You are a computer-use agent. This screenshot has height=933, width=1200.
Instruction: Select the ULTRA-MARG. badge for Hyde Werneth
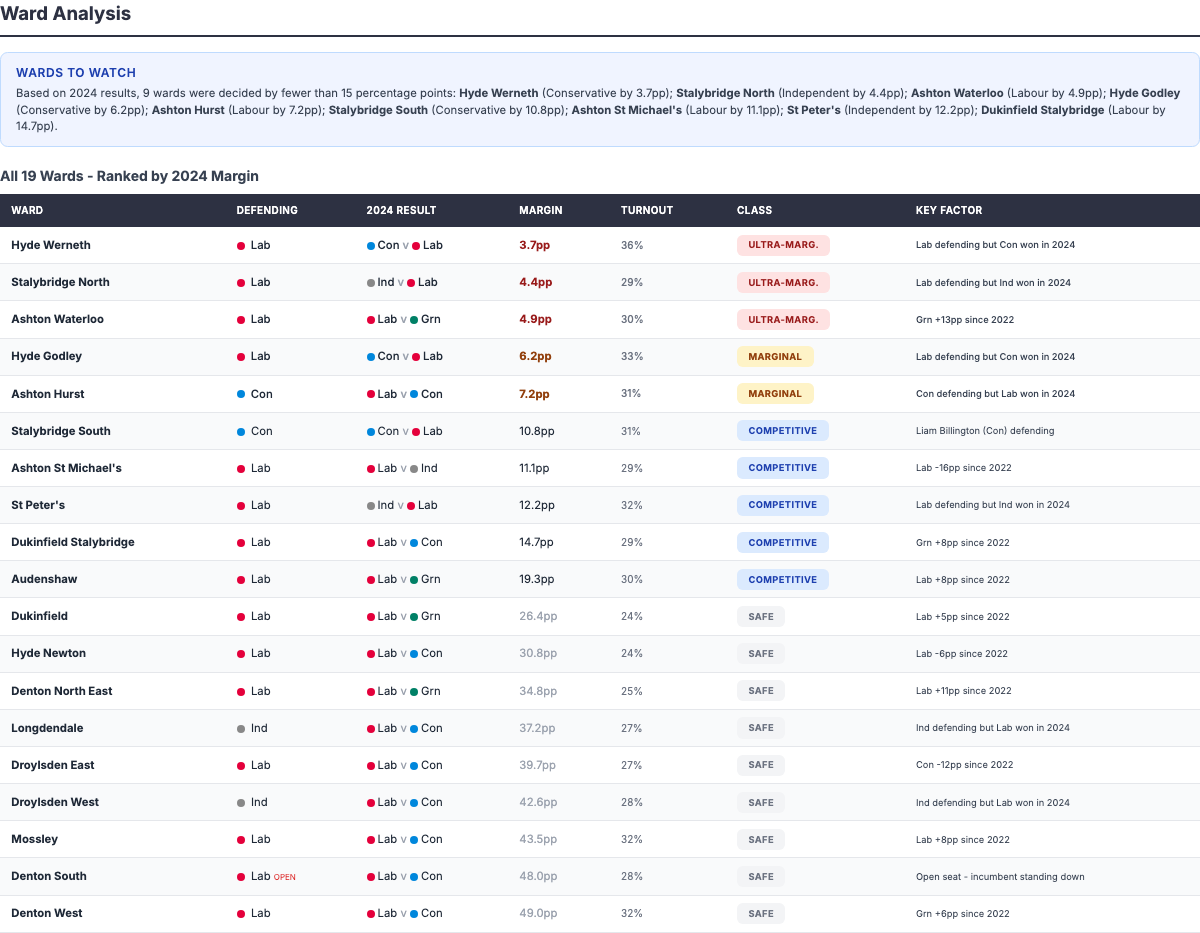coord(783,245)
